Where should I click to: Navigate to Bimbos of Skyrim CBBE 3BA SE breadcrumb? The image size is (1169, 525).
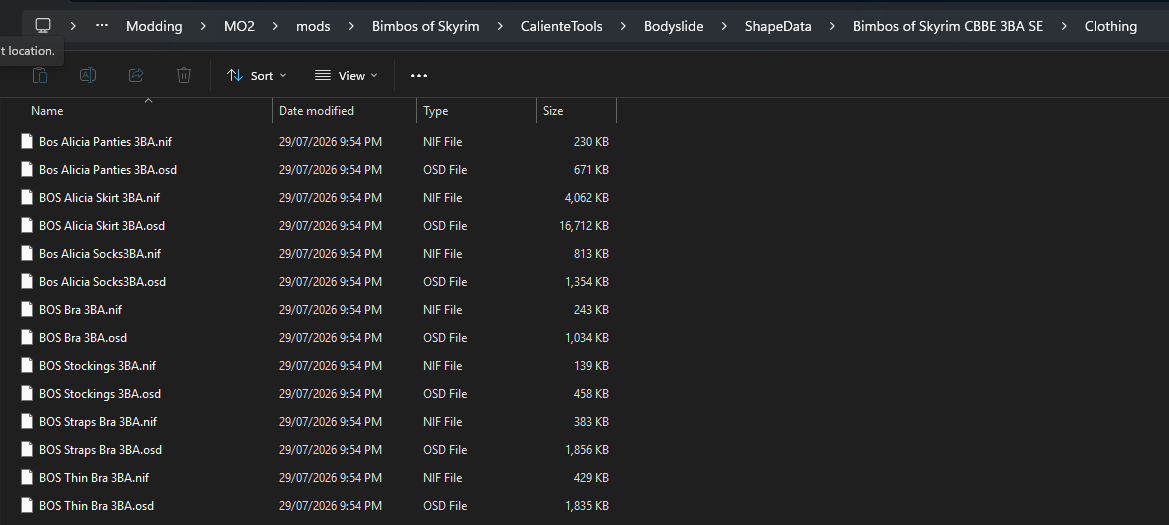click(x=948, y=26)
